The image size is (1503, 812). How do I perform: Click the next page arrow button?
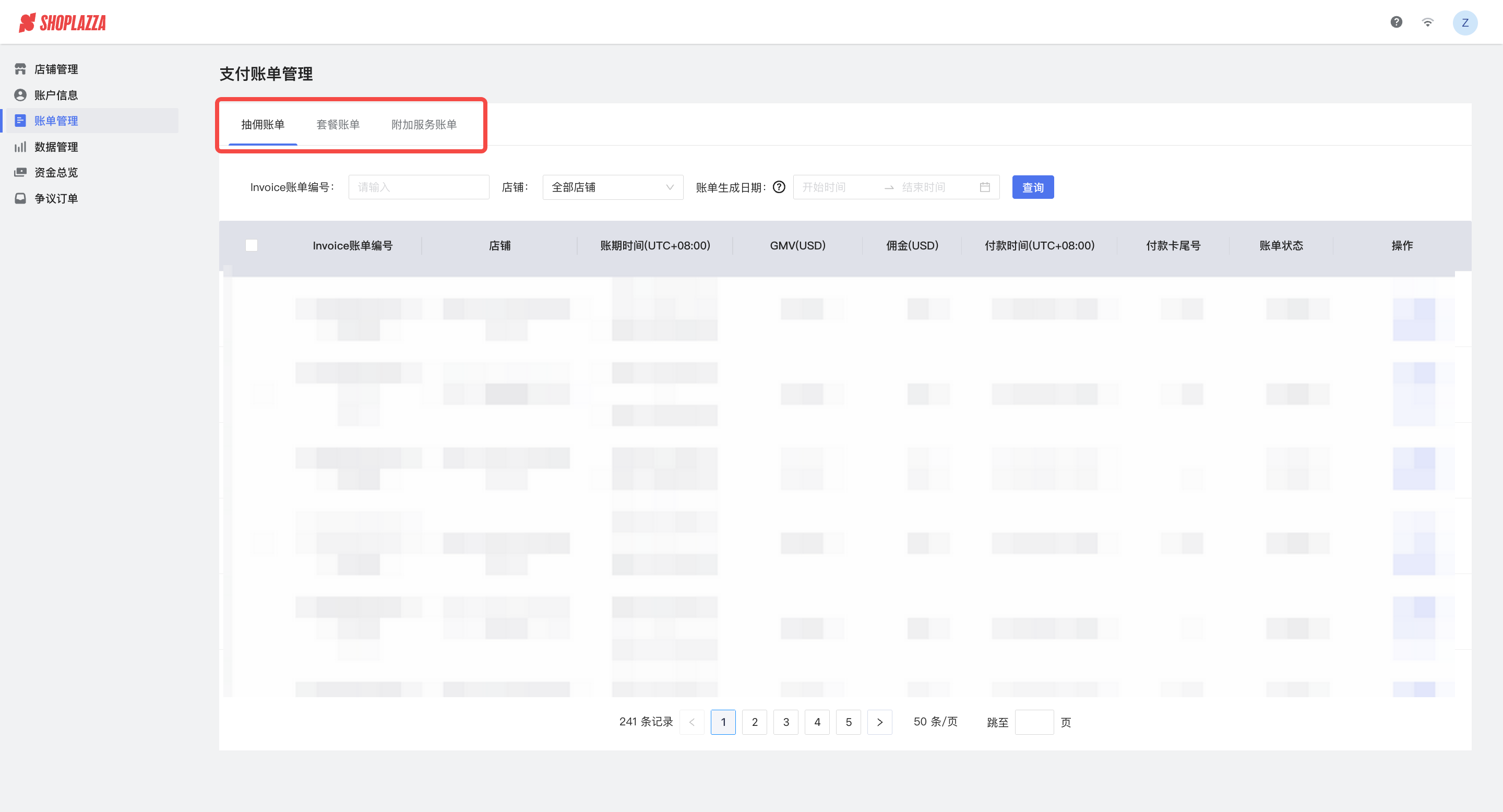click(x=880, y=722)
